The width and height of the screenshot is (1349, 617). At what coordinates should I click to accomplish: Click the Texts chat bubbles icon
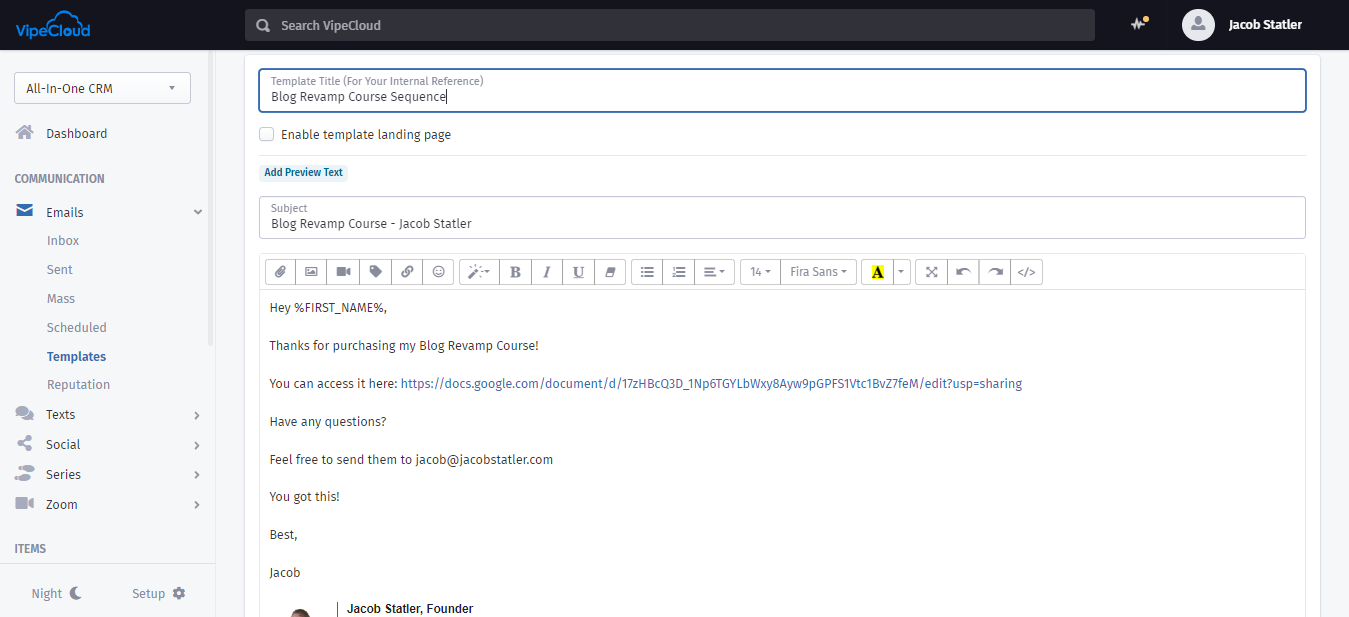coord(25,414)
